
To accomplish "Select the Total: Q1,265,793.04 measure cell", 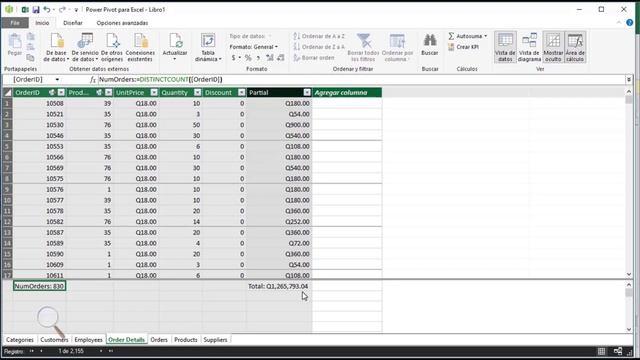I will 279,286.
